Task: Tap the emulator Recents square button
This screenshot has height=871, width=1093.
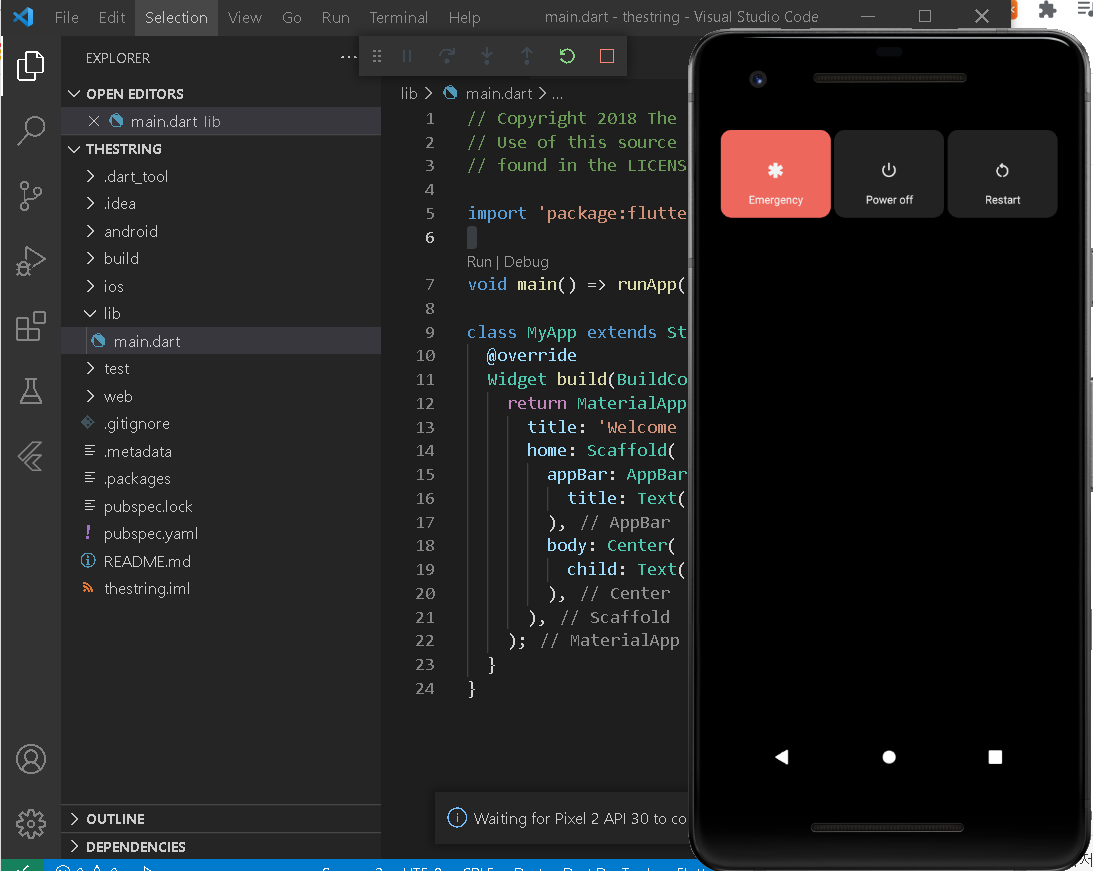Action: click(x=995, y=757)
